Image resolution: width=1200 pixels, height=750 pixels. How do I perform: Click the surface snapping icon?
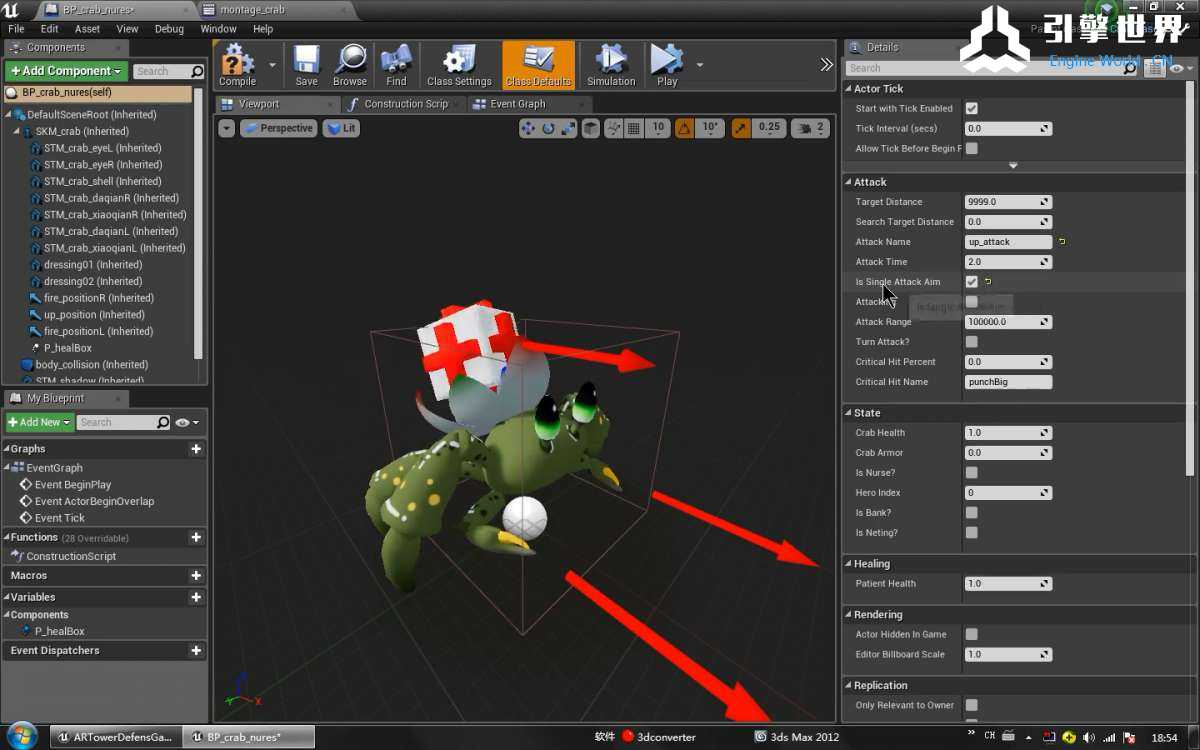click(614, 128)
